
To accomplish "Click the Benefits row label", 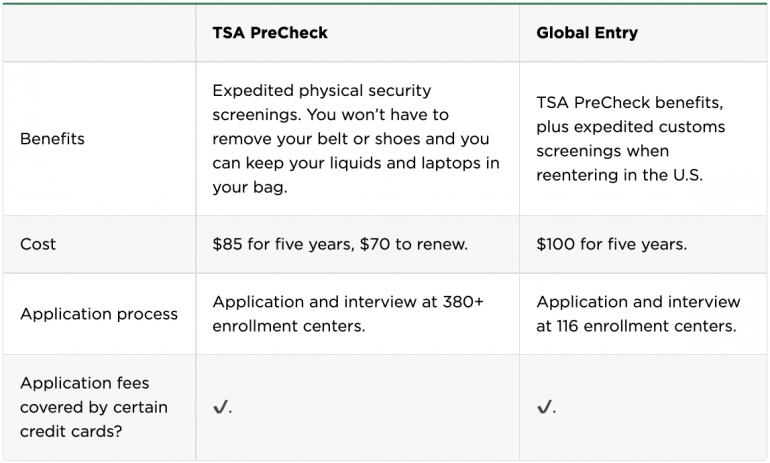I will (x=52, y=139).
